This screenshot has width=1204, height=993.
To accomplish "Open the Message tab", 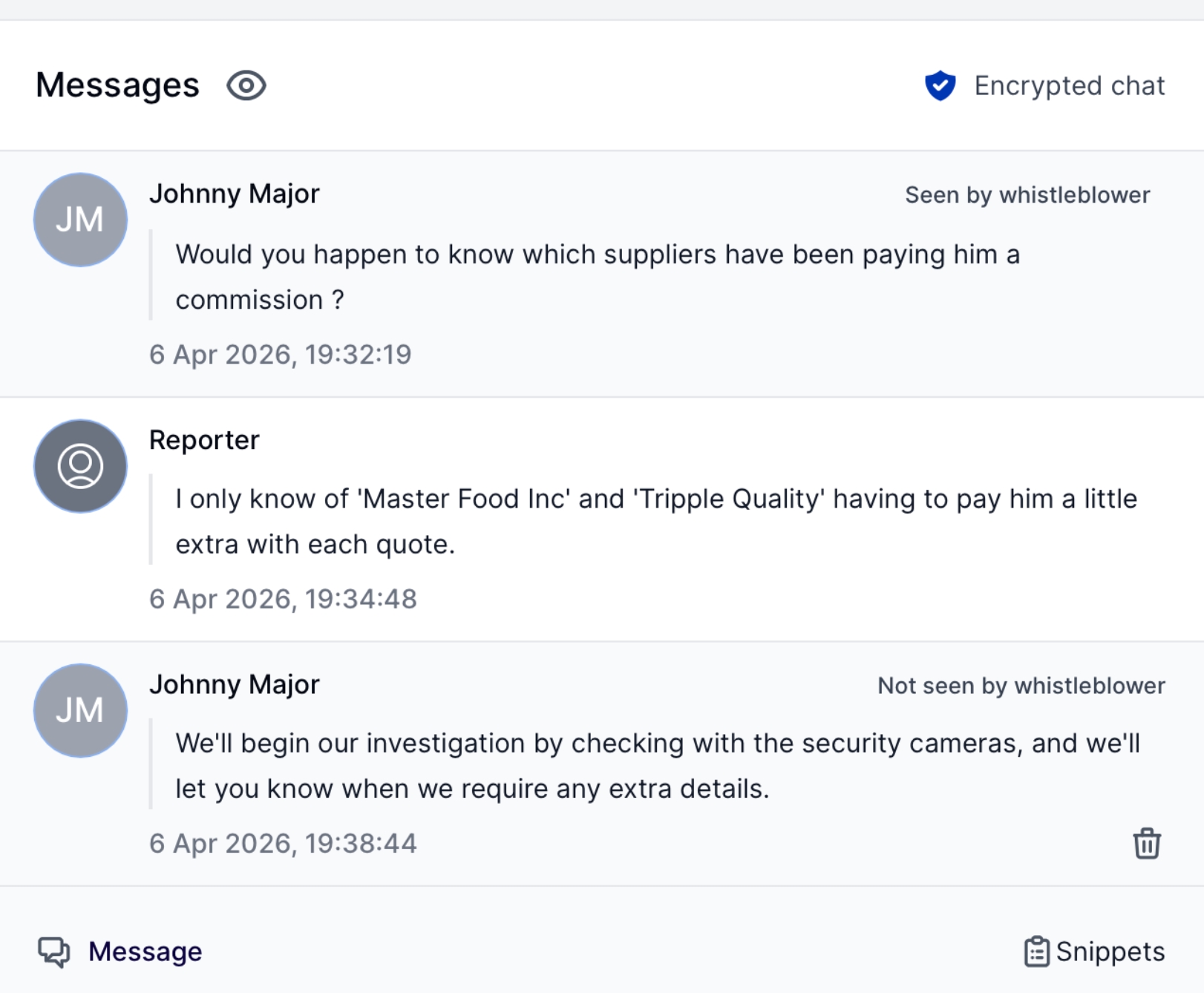I will (145, 951).
